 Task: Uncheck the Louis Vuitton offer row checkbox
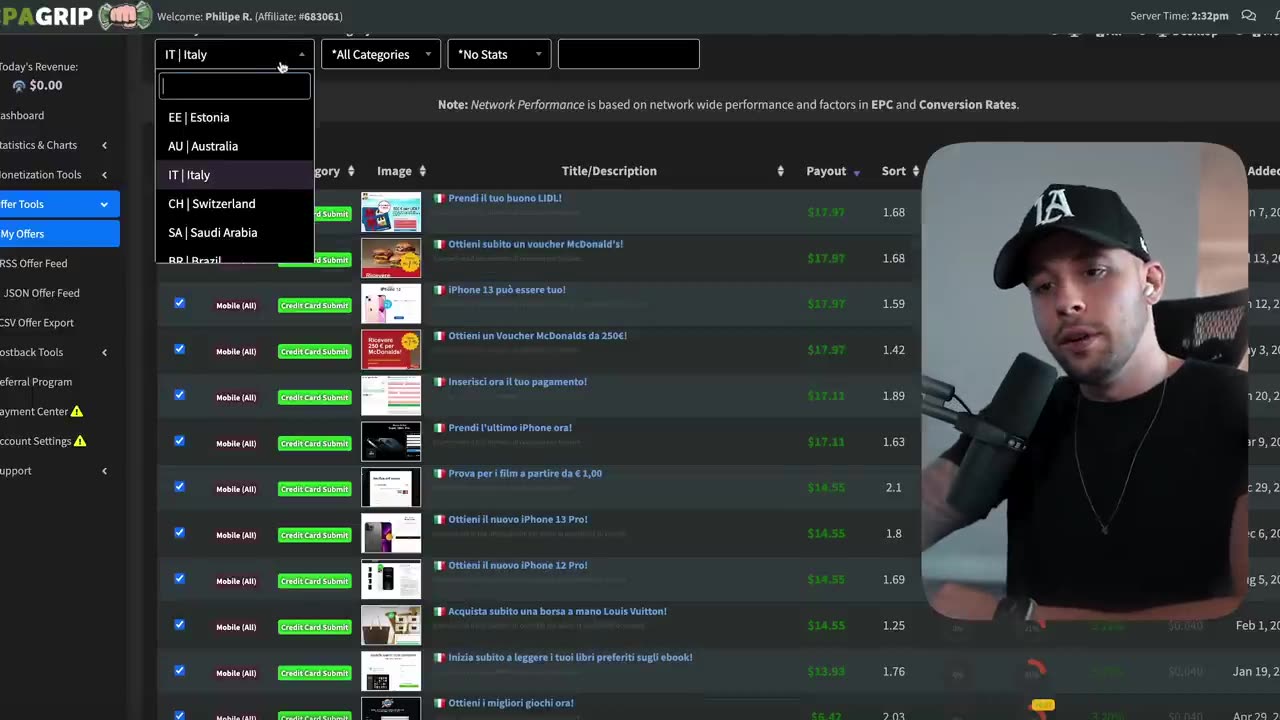179,625
